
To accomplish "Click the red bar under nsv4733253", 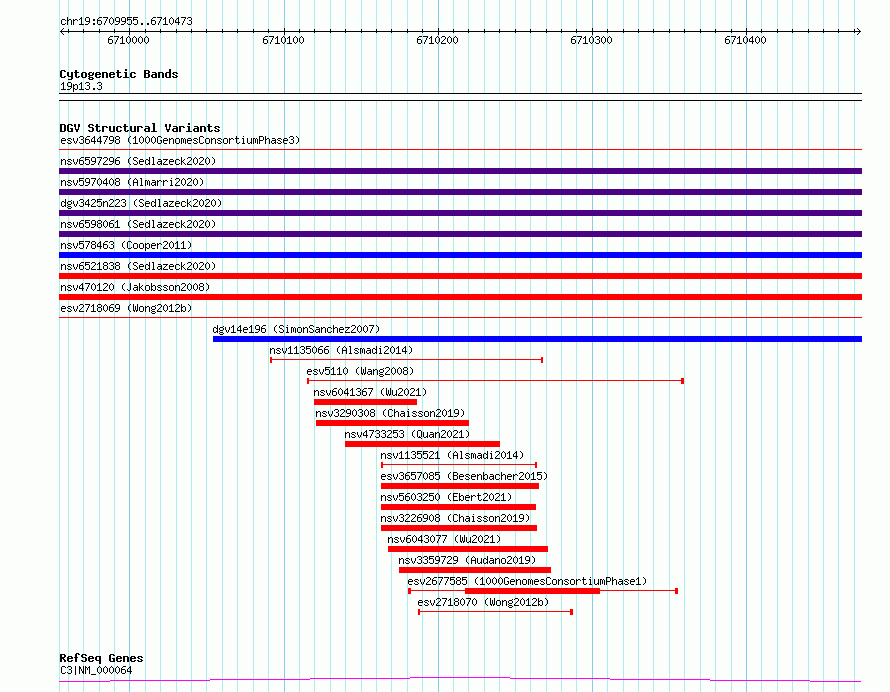I will tap(422, 444).
